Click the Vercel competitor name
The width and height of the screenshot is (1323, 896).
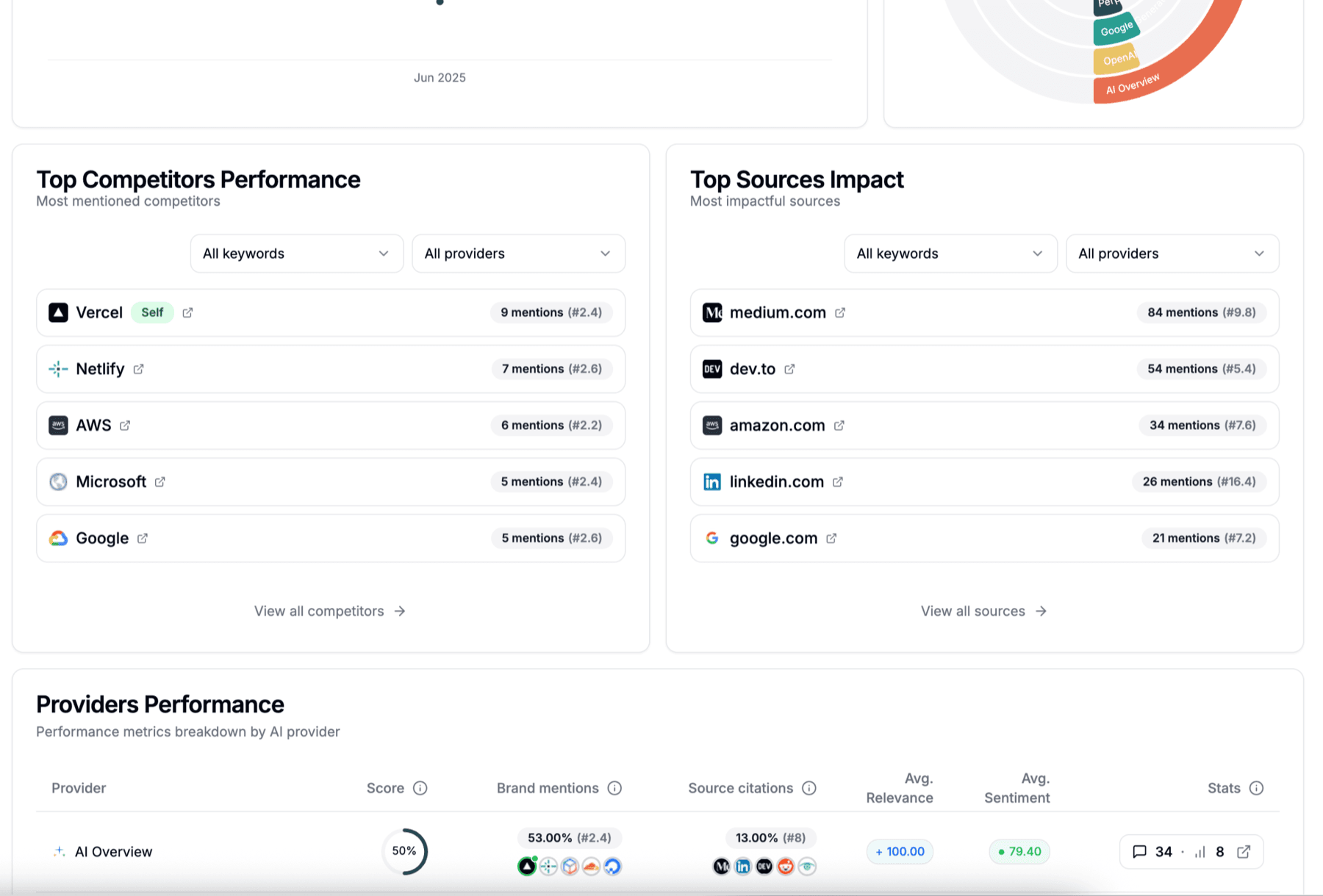pos(99,312)
